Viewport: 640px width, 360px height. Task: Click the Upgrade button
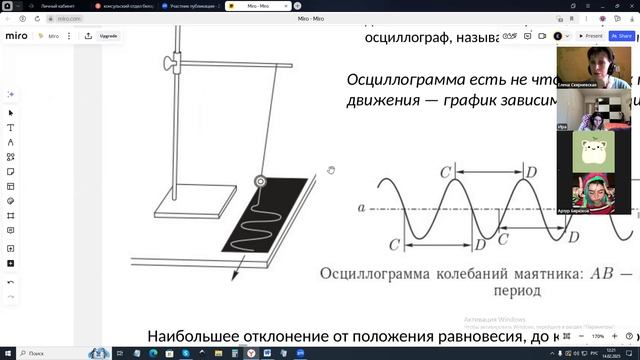[x=108, y=36]
